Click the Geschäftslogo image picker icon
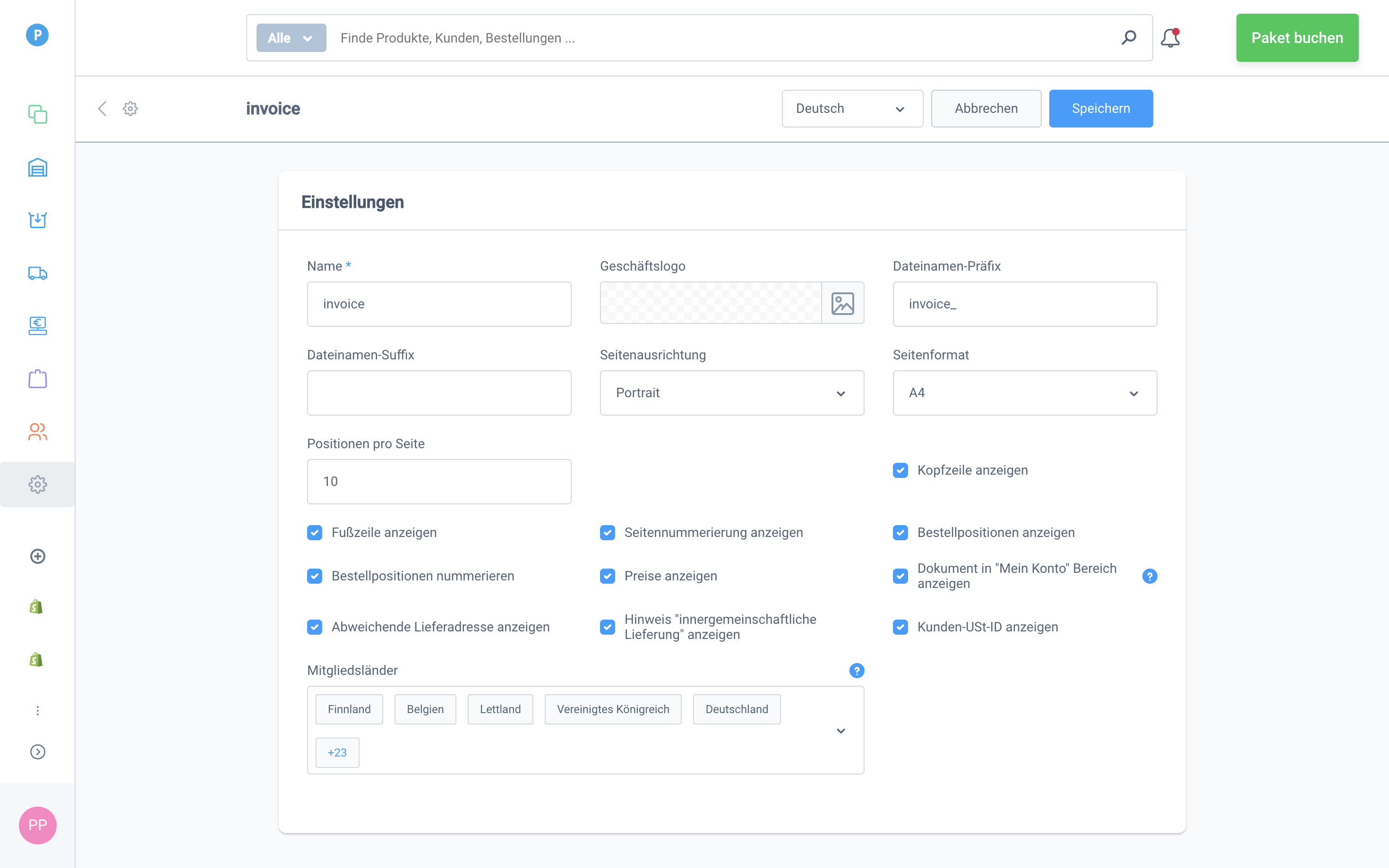This screenshot has height=868, width=1389. click(x=842, y=304)
